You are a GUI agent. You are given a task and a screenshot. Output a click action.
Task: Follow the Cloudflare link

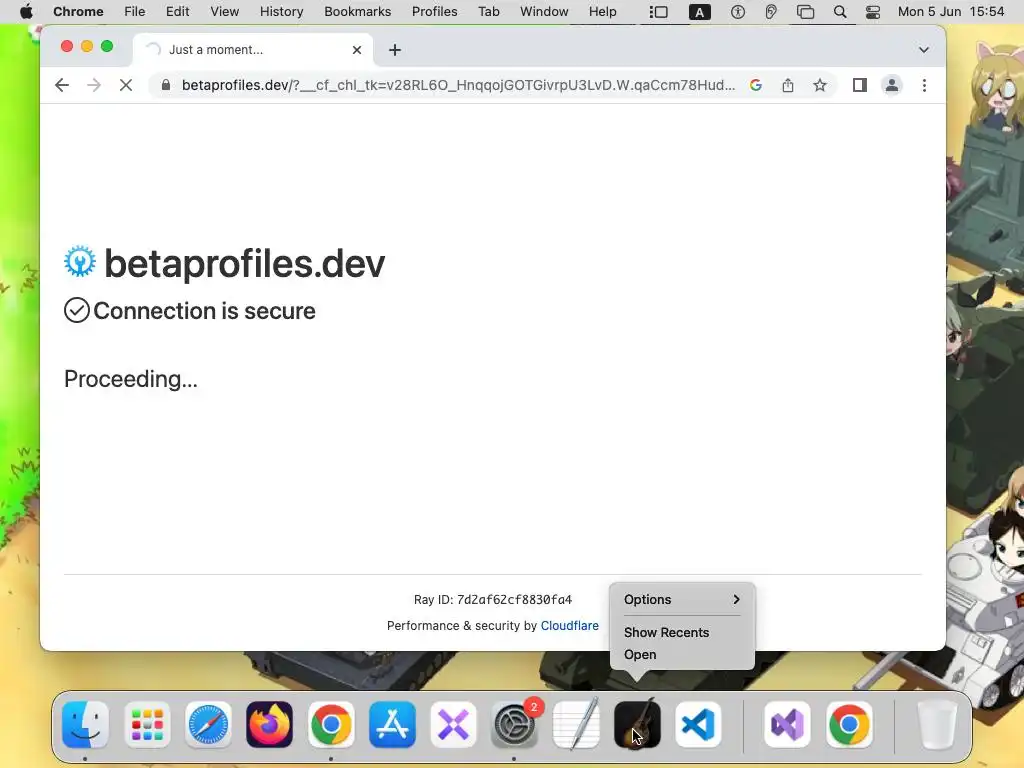tap(569, 626)
